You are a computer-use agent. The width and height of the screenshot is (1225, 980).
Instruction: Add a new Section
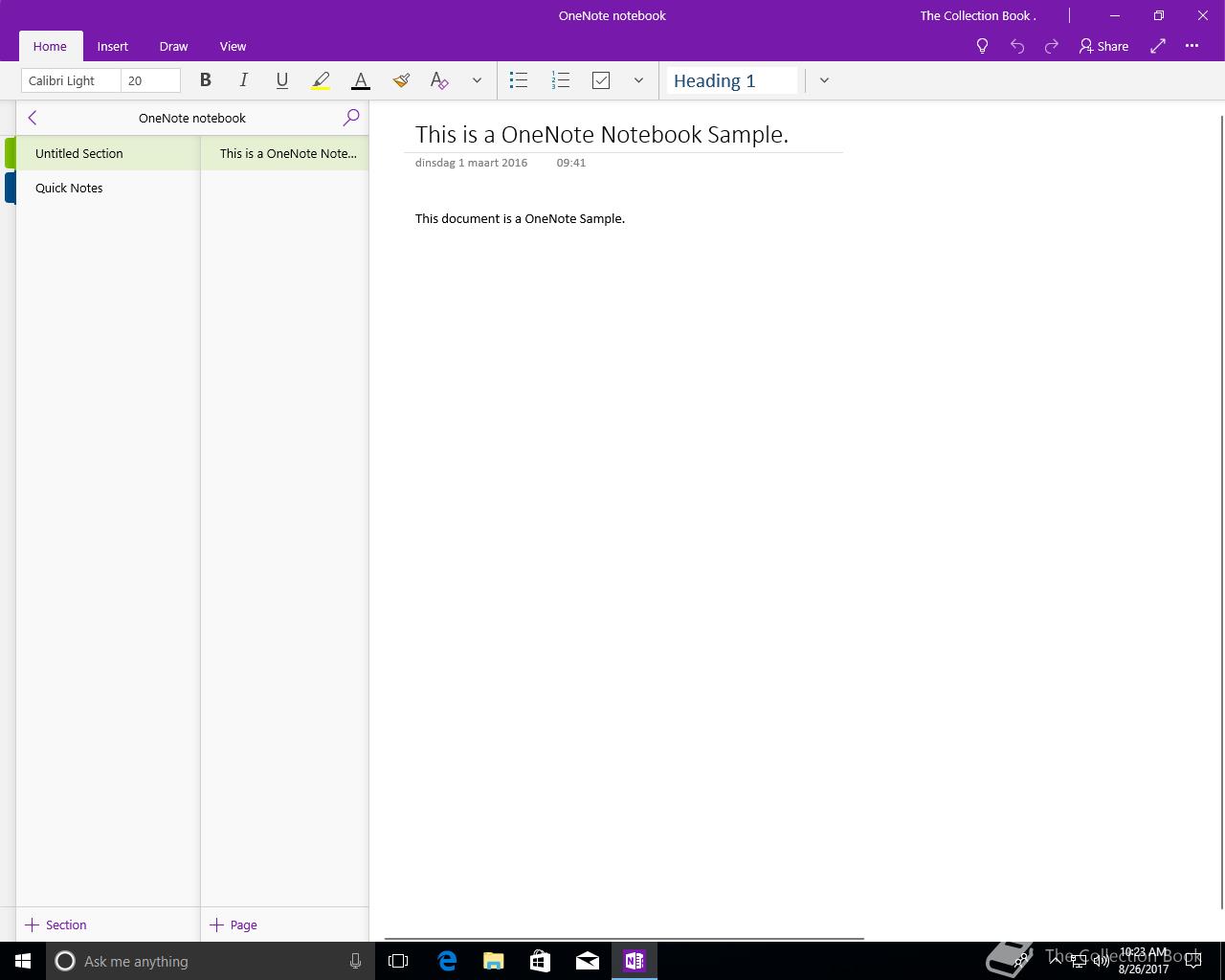pos(56,924)
